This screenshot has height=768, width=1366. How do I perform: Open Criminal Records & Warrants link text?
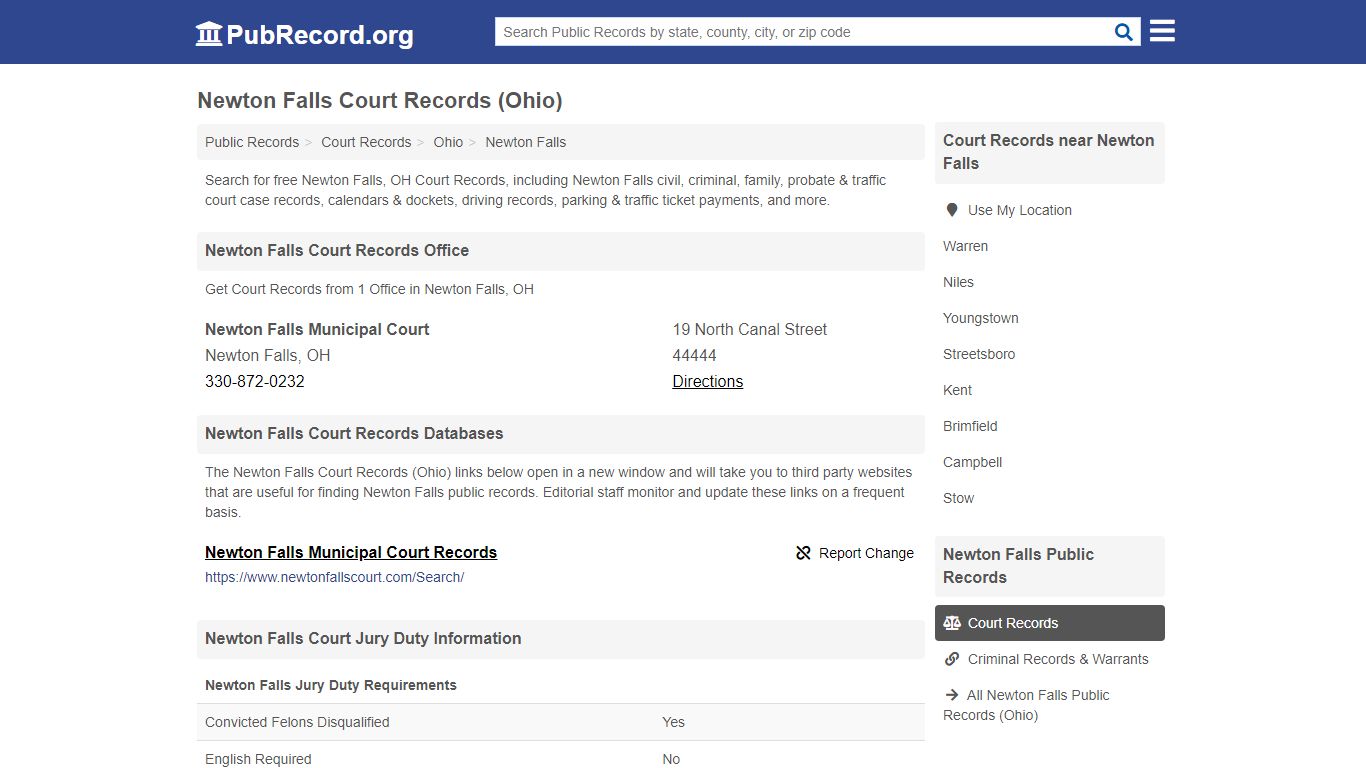tap(1058, 659)
